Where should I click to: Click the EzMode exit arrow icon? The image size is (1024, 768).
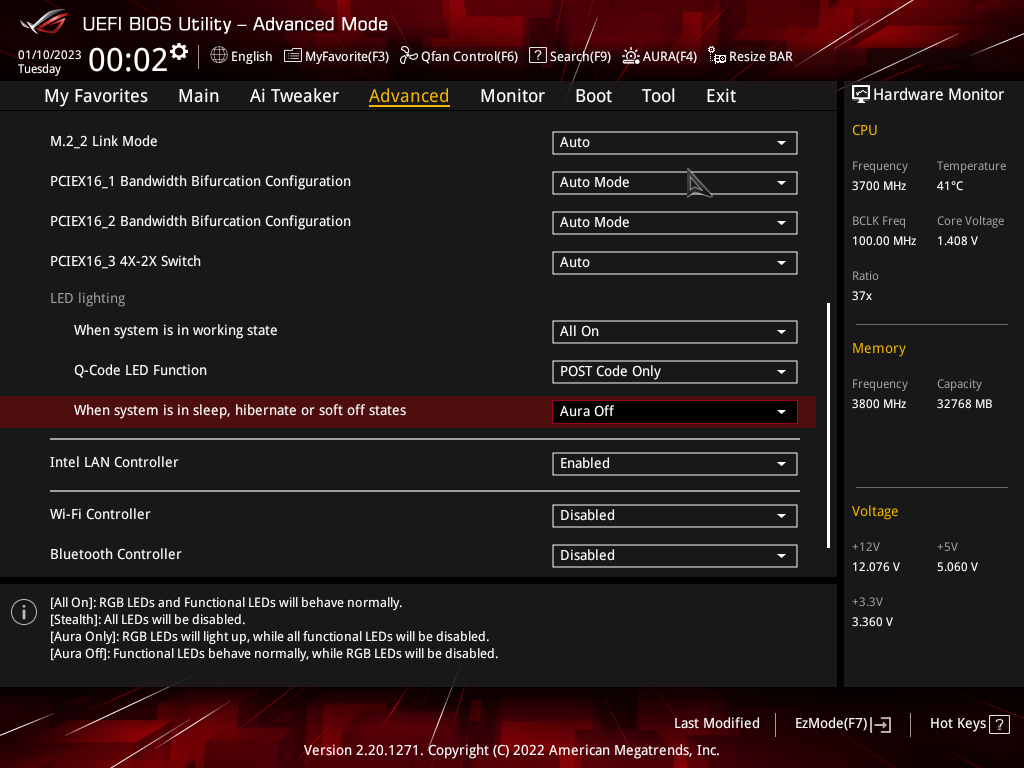point(882,724)
